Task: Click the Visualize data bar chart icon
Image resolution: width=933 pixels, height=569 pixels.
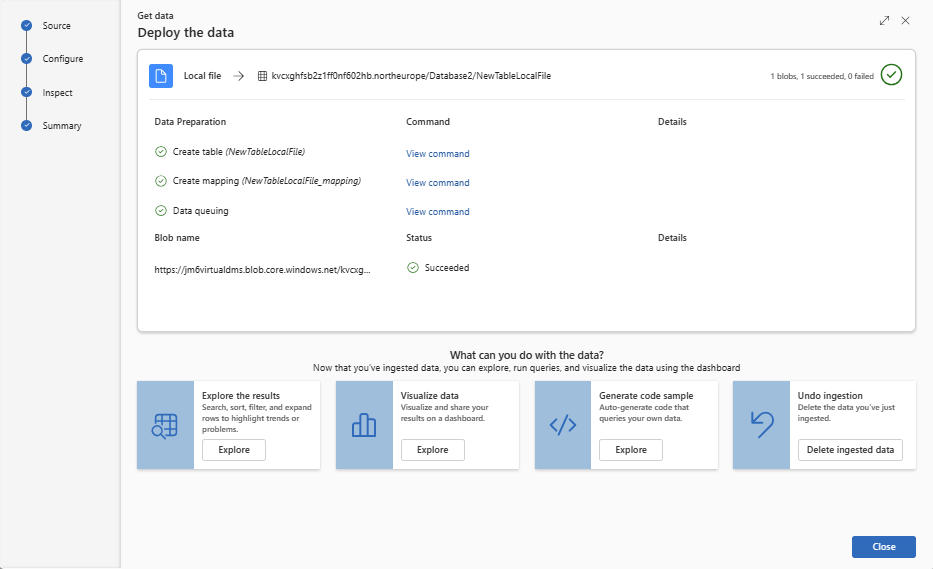Action: pyautogui.click(x=364, y=425)
